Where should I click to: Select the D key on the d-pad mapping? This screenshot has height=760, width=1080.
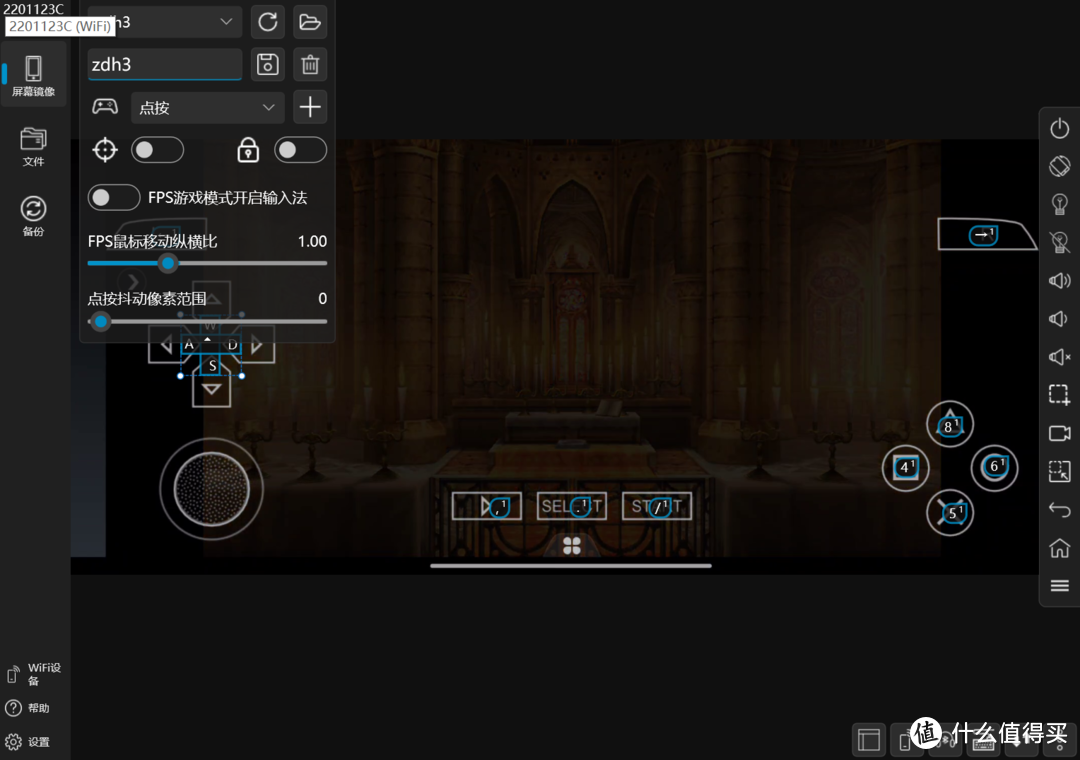coord(232,345)
